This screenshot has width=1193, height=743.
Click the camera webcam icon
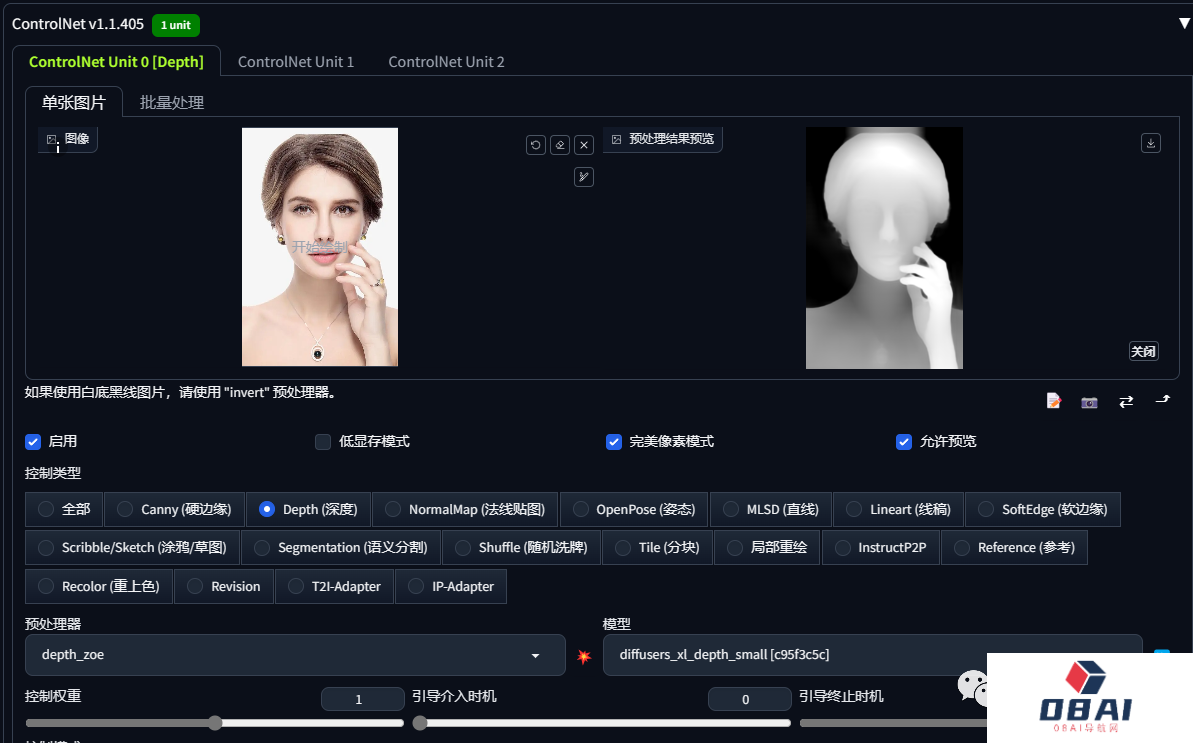point(1089,401)
